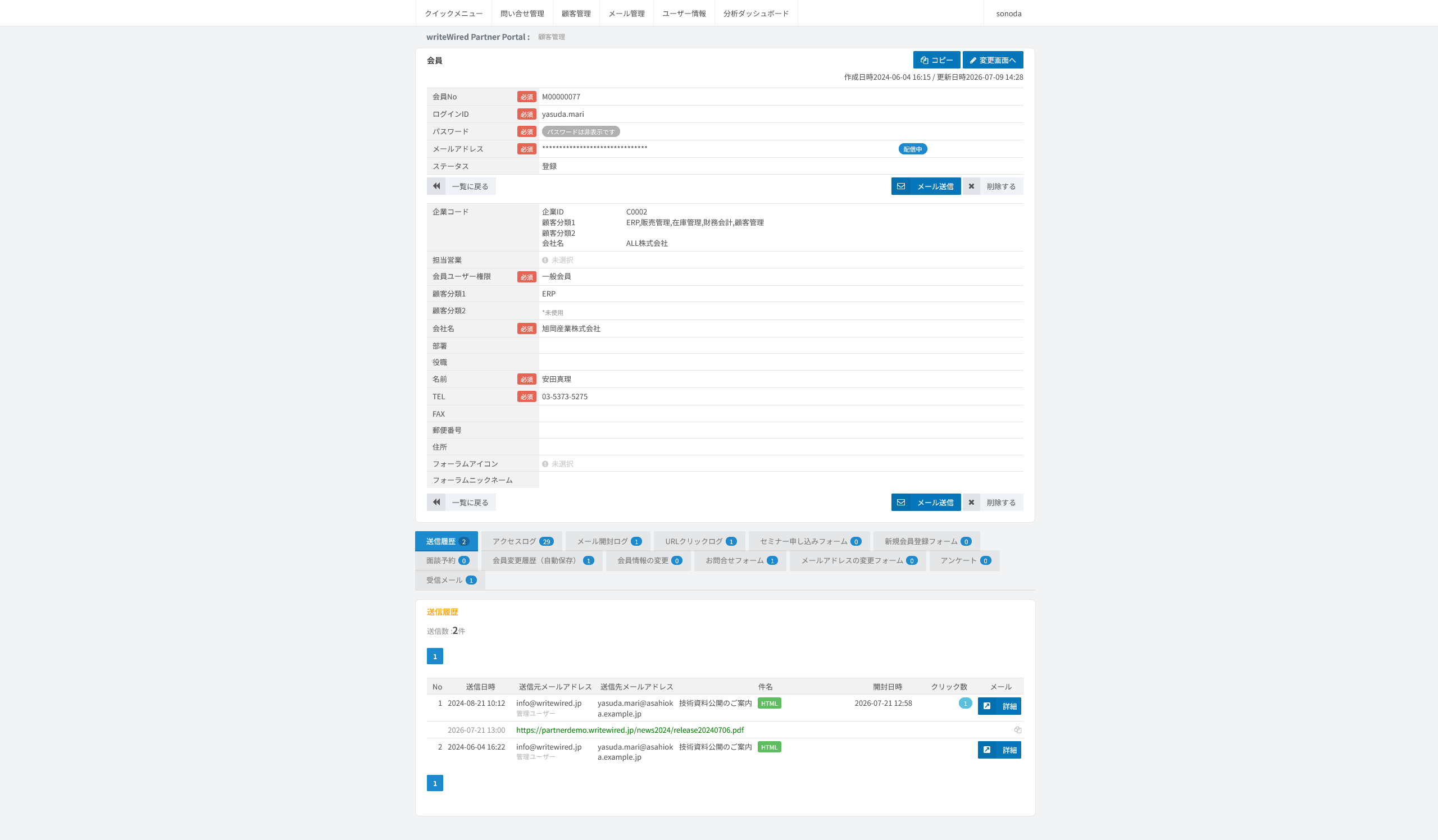Click the bottom 一覧に戻る rewind icon
Viewport: 1438px width, 840px height.
click(436, 502)
